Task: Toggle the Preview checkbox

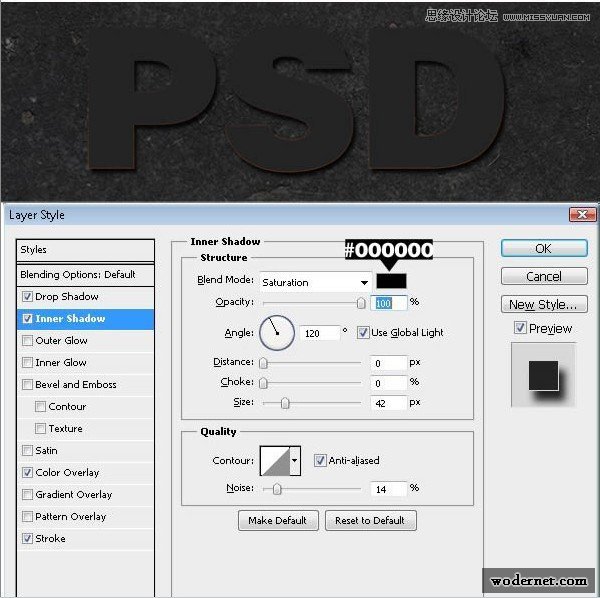Action: click(520, 328)
